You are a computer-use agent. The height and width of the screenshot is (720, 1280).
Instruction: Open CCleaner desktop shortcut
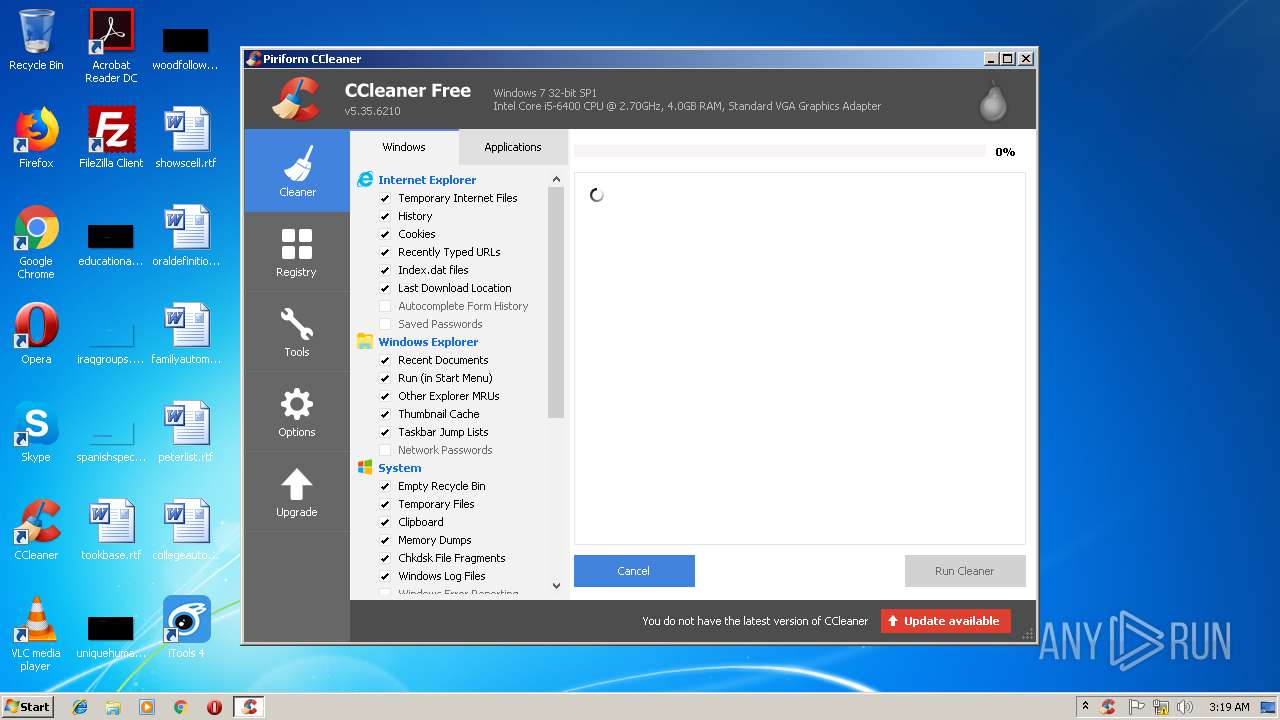point(36,530)
